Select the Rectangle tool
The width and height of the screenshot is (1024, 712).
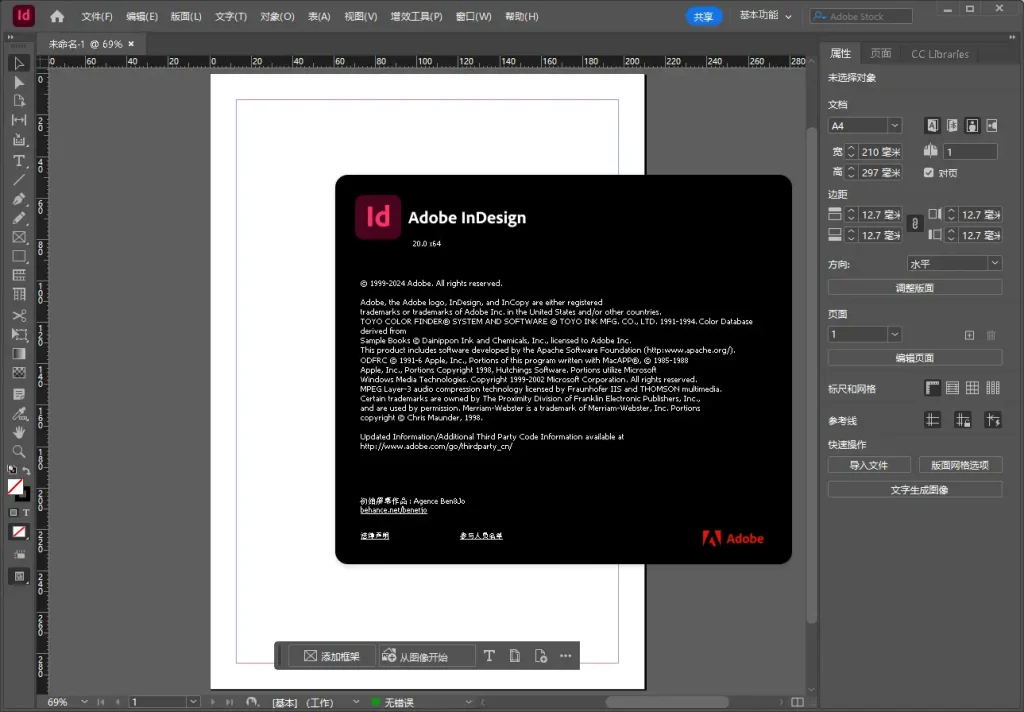[19, 256]
